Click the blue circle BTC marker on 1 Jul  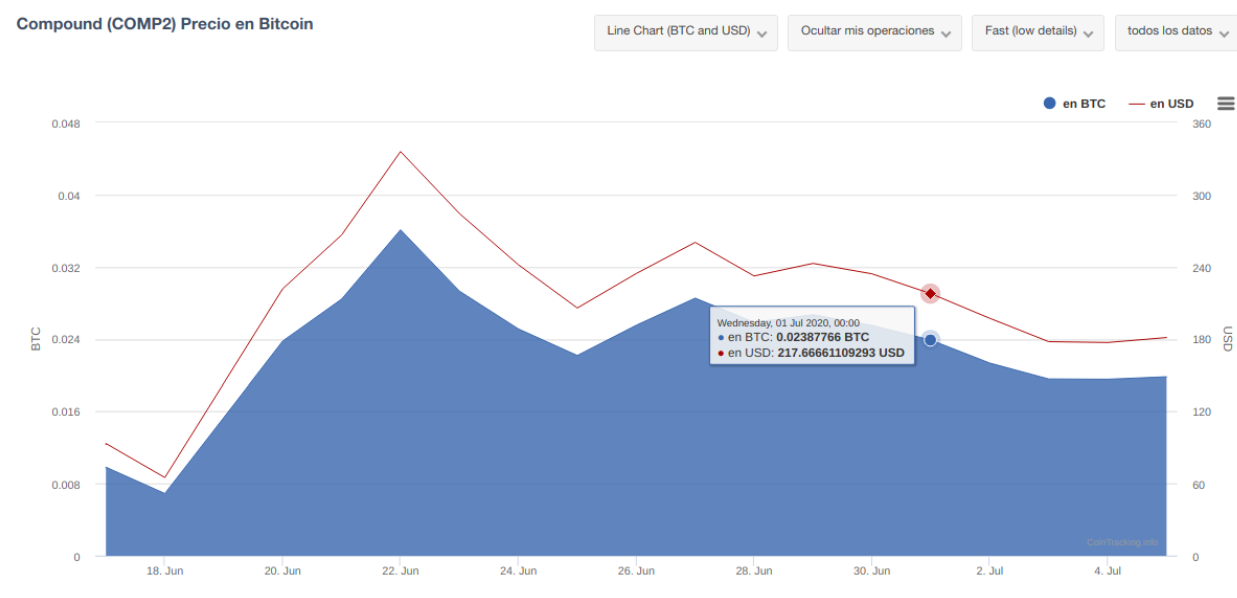[930, 340]
